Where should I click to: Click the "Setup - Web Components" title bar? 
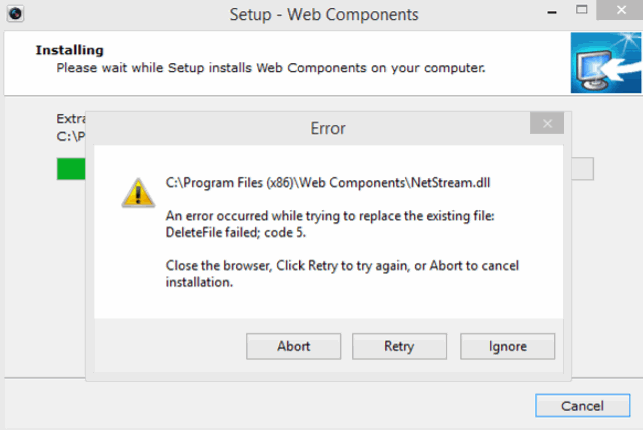322,15
